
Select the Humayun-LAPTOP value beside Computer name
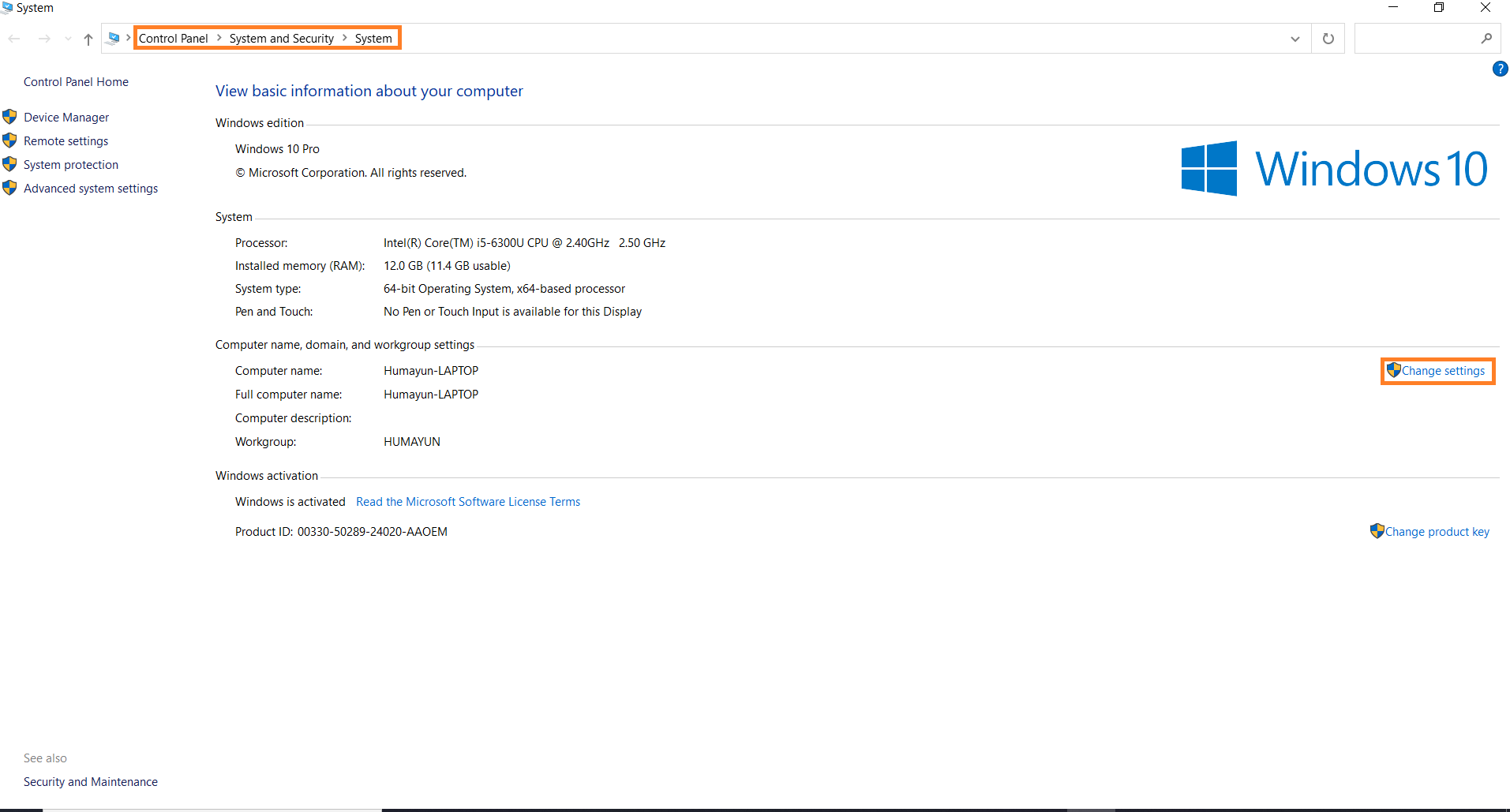click(431, 371)
